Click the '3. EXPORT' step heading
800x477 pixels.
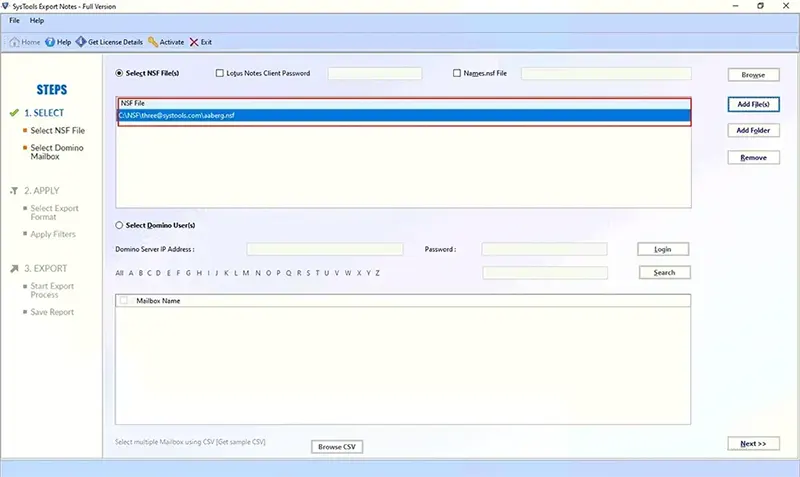(x=45, y=268)
